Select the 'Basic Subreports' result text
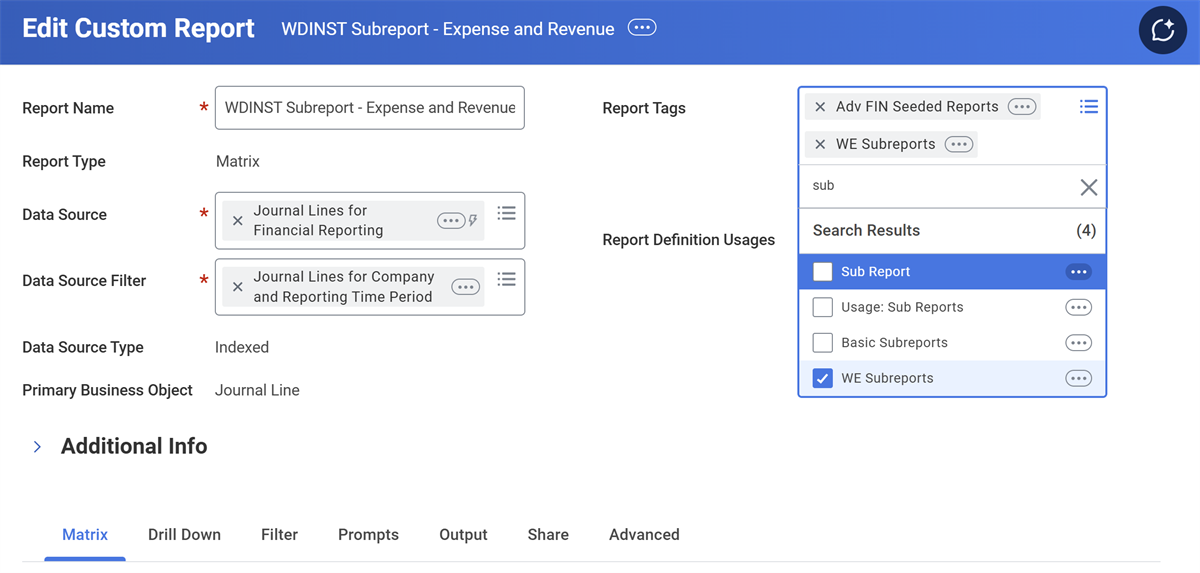The height and width of the screenshot is (573, 1200). 894,343
